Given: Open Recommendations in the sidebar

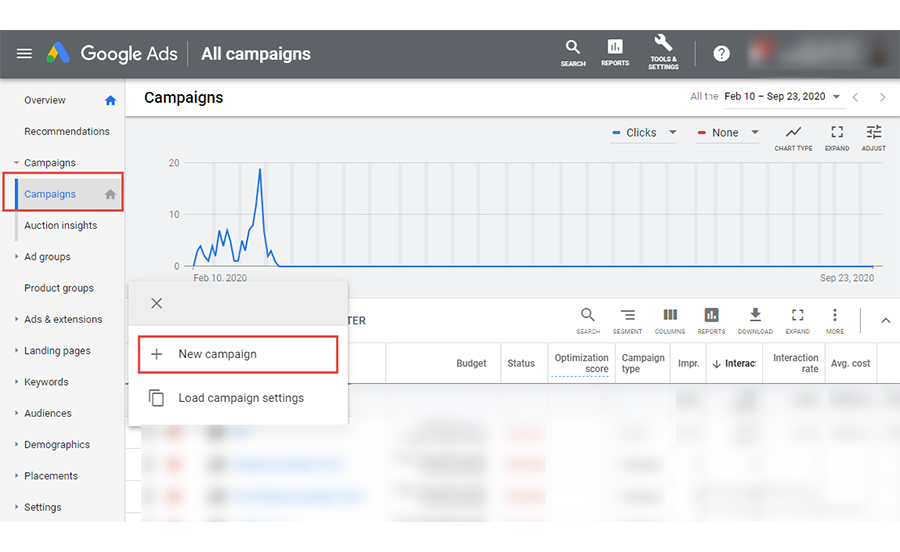Looking at the screenshot, I should click(x=67, y=131).
